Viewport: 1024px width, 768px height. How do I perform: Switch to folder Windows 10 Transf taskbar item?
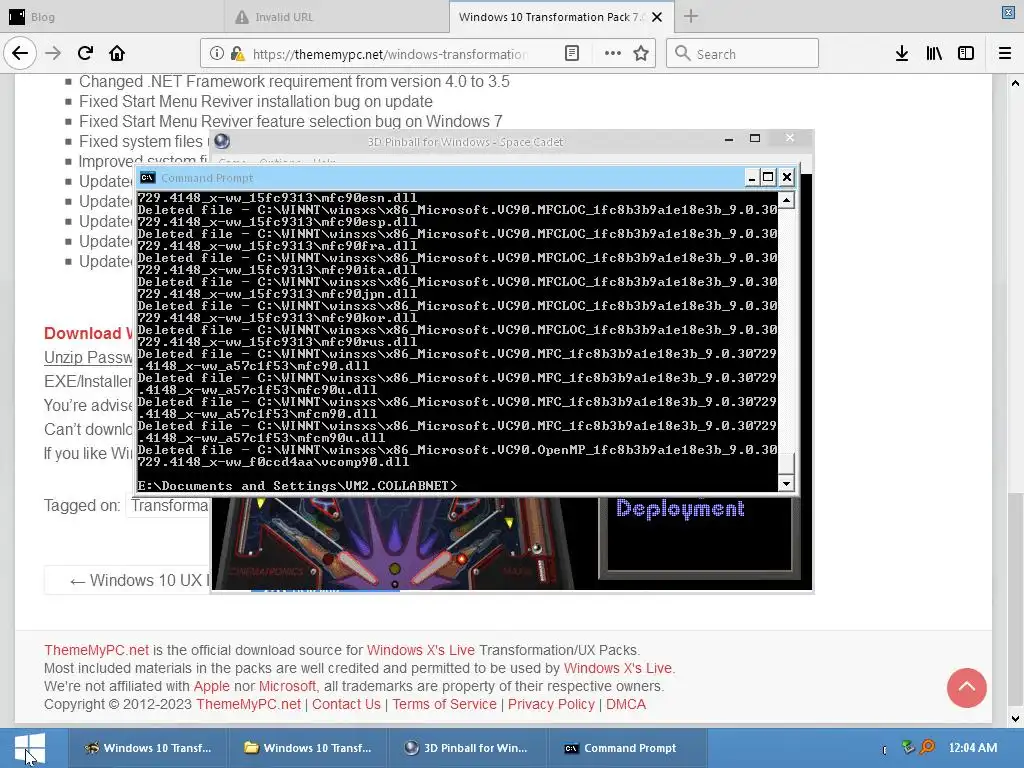click(308, 748)
